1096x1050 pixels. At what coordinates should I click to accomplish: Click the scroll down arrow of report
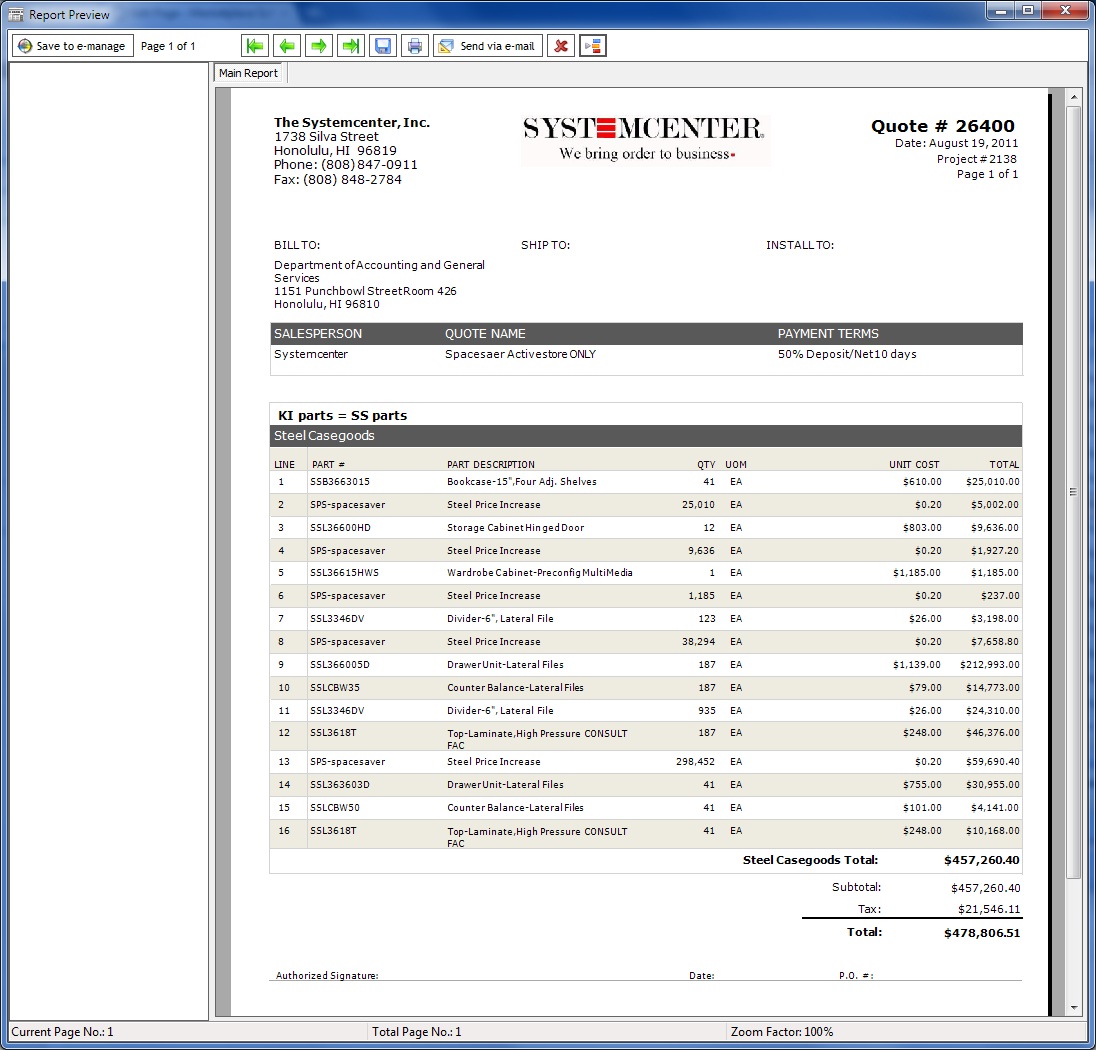coord(1074,1007)
